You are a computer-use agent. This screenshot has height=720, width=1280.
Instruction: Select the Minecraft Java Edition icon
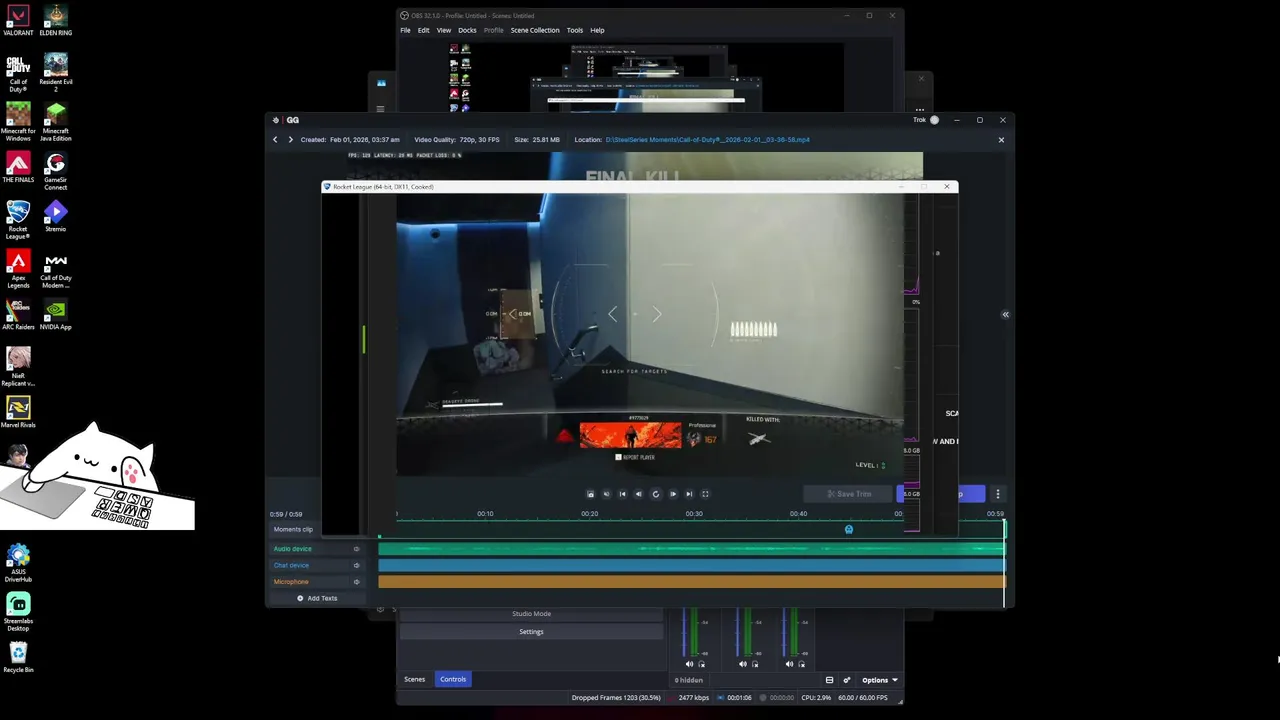(x=56, y=122)
